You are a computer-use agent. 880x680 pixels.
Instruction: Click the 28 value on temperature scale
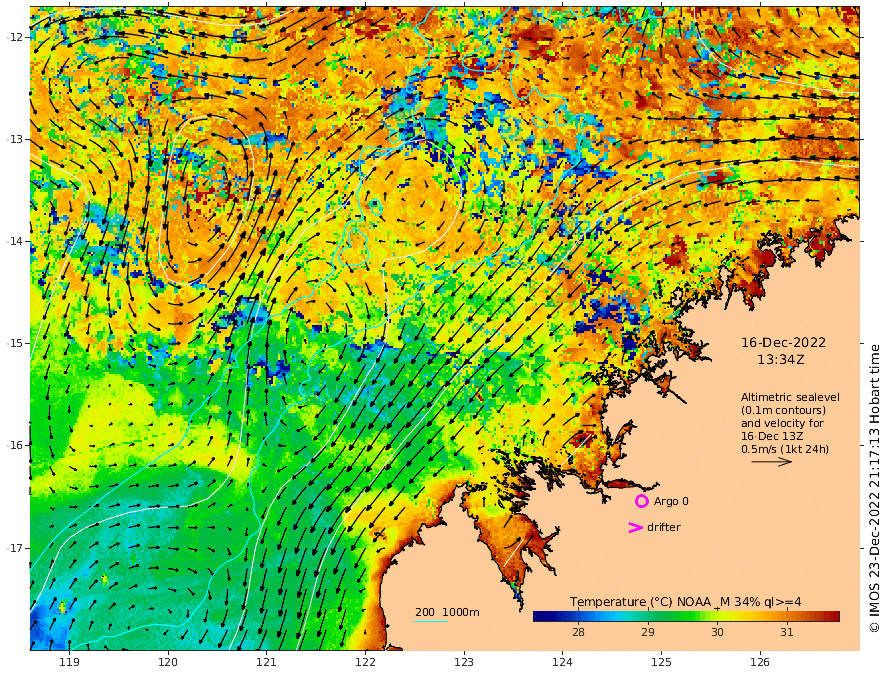578,632
